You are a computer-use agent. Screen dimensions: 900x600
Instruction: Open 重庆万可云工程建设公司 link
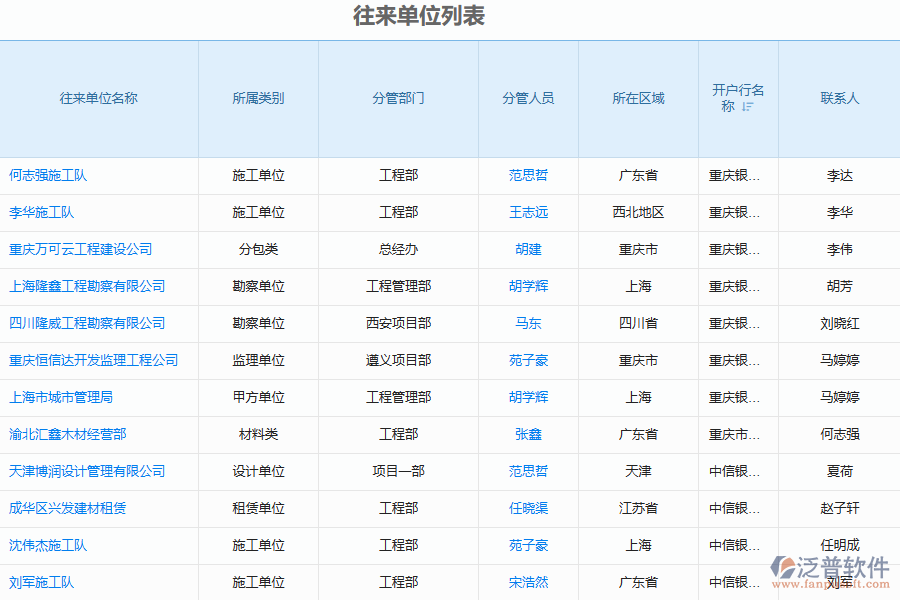(x=81, y=249)
